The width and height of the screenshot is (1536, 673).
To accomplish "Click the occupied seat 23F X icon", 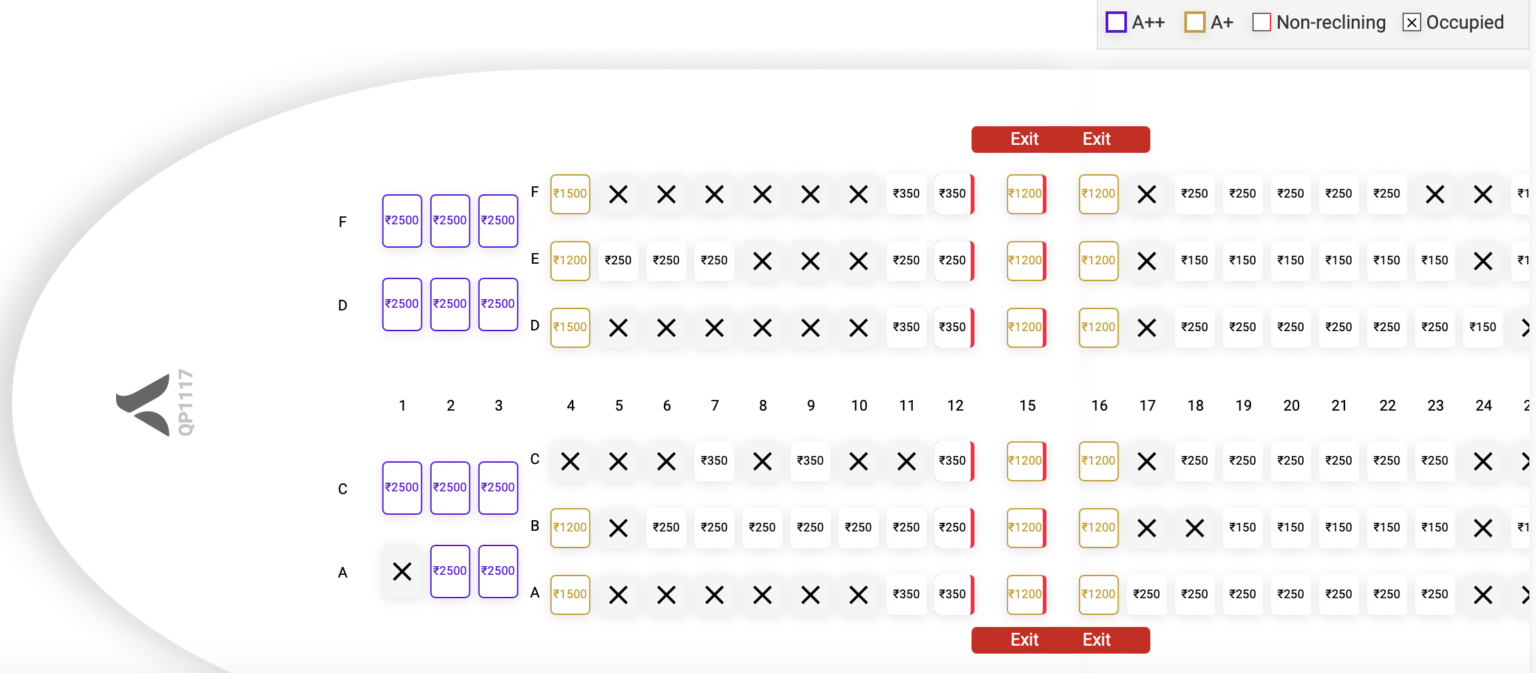I will coord(1435,194).
